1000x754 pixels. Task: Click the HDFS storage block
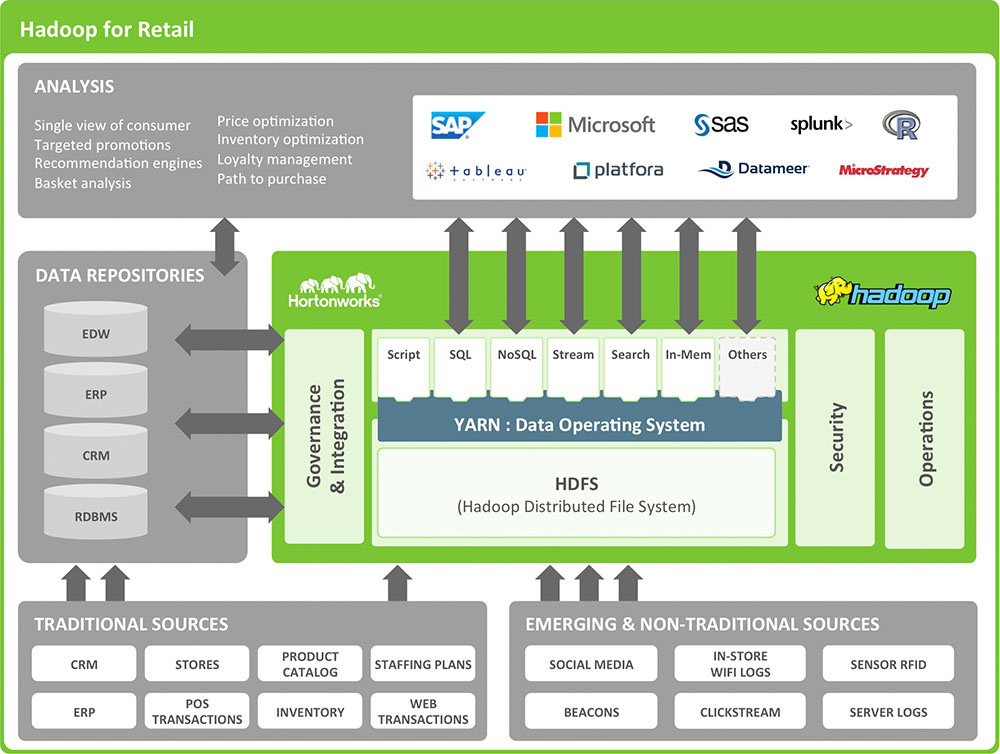(x=576, y=495)
